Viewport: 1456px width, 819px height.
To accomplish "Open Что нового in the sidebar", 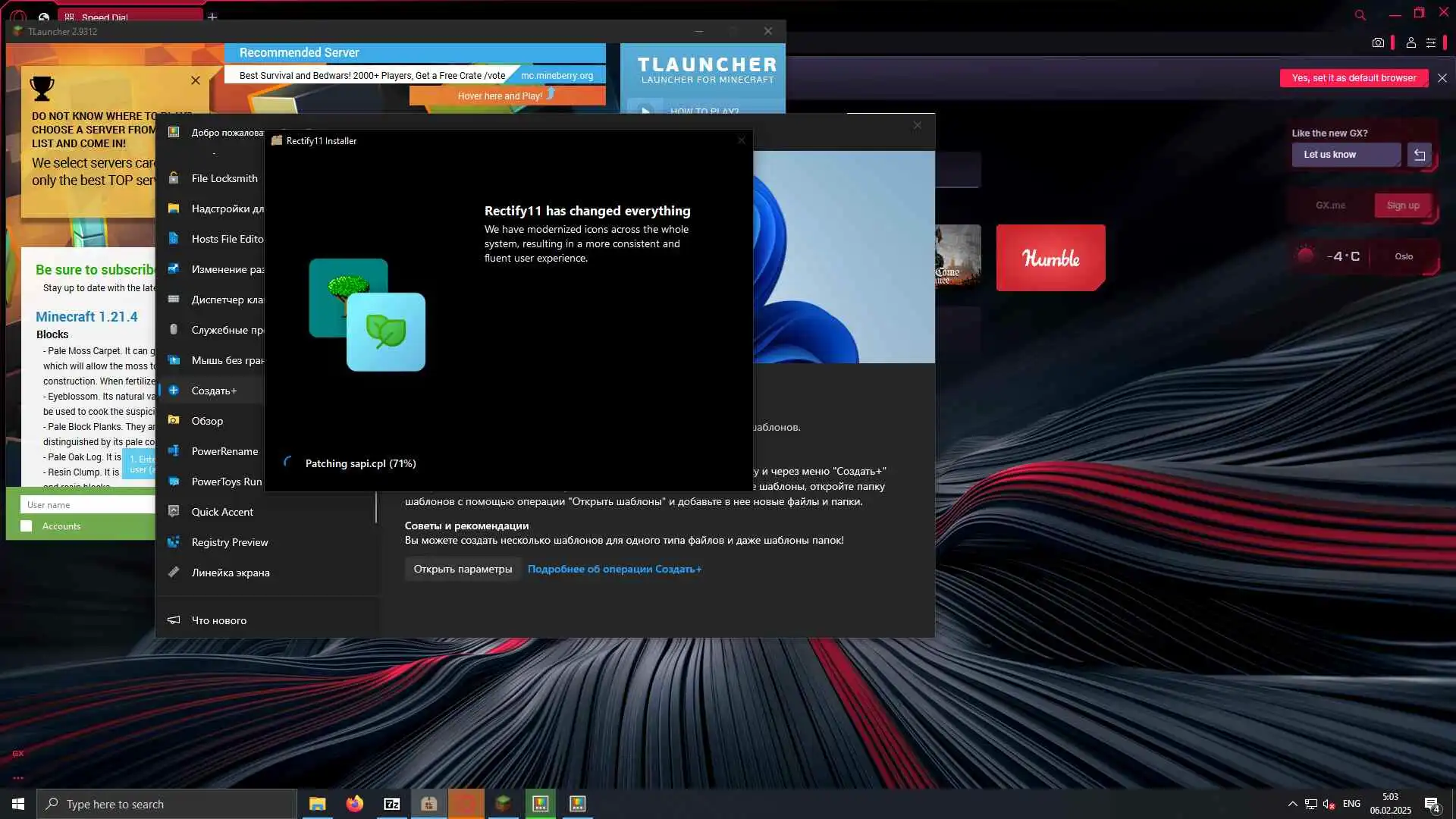I will pyautogui.click(x=218, y=620).
